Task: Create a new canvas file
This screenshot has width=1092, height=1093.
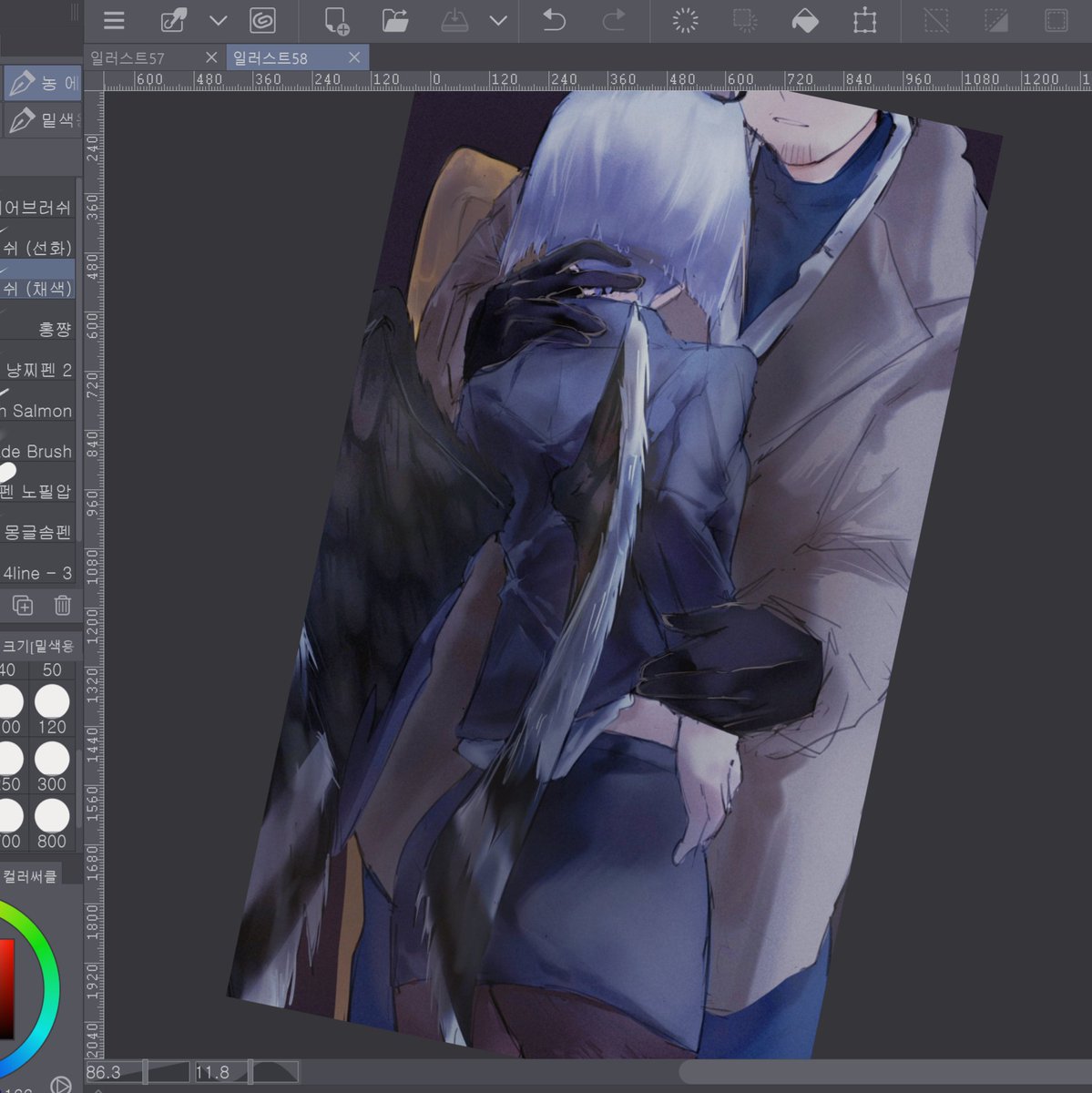Action: click(336, 20)
